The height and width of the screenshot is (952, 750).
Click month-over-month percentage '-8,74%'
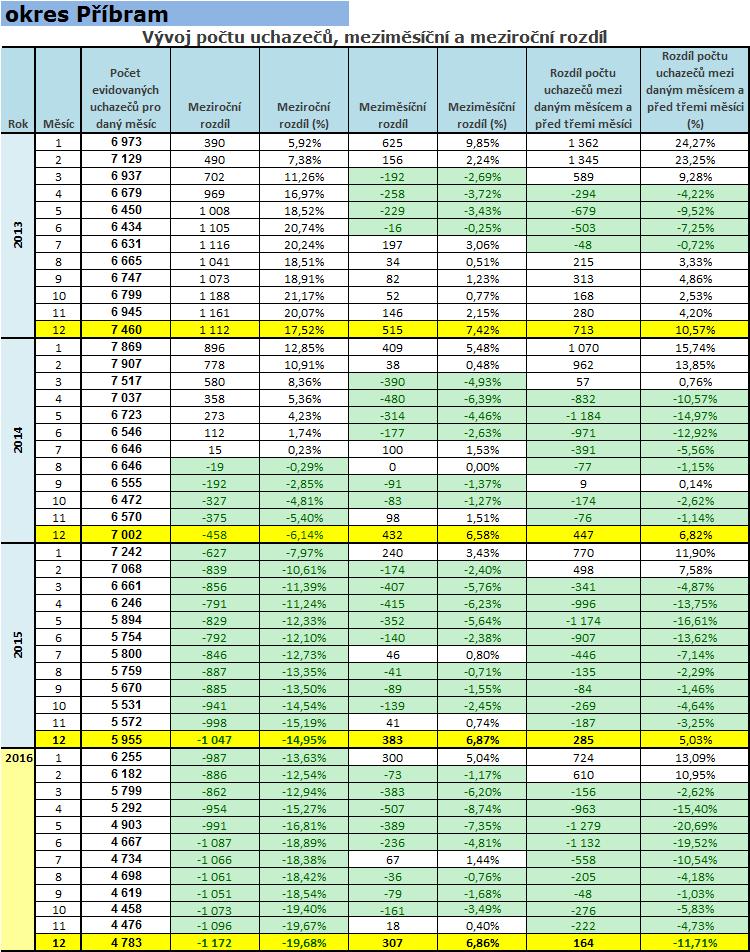point(482,809)
